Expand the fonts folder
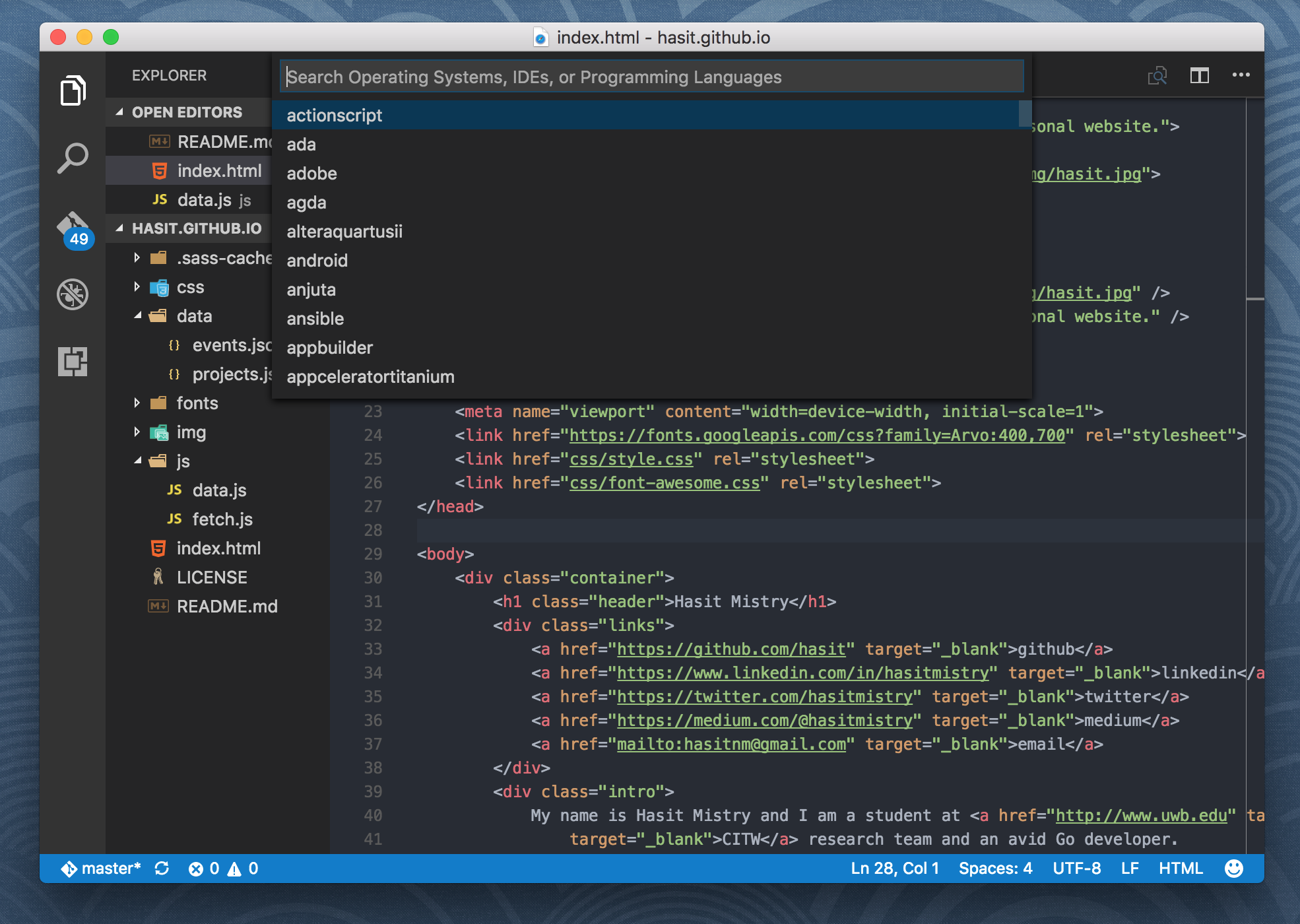This screenshot has height=924, width=1300. tap(137, 403)
